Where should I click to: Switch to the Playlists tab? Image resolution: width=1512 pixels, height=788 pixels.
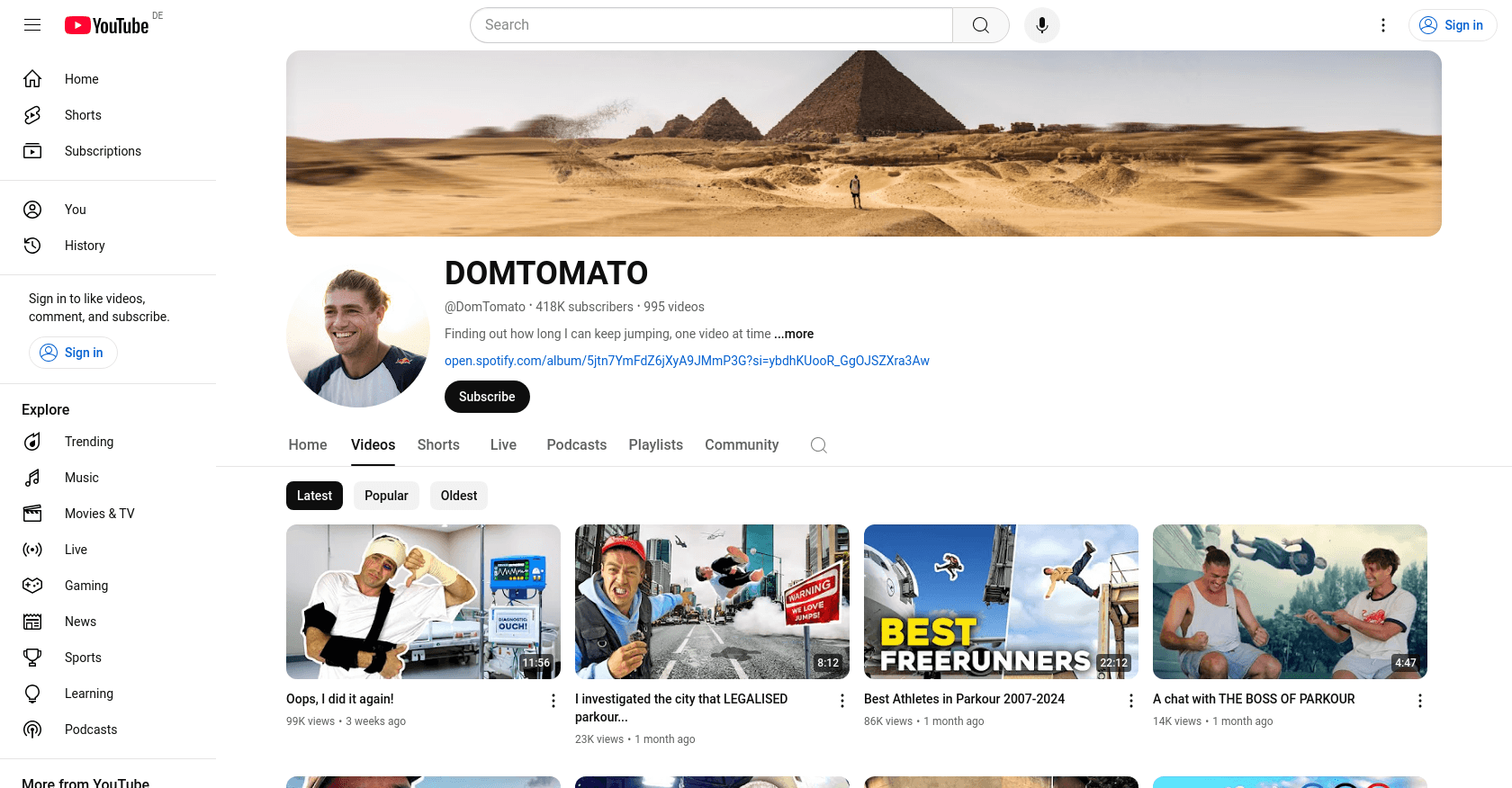click(x=655, y=445)
